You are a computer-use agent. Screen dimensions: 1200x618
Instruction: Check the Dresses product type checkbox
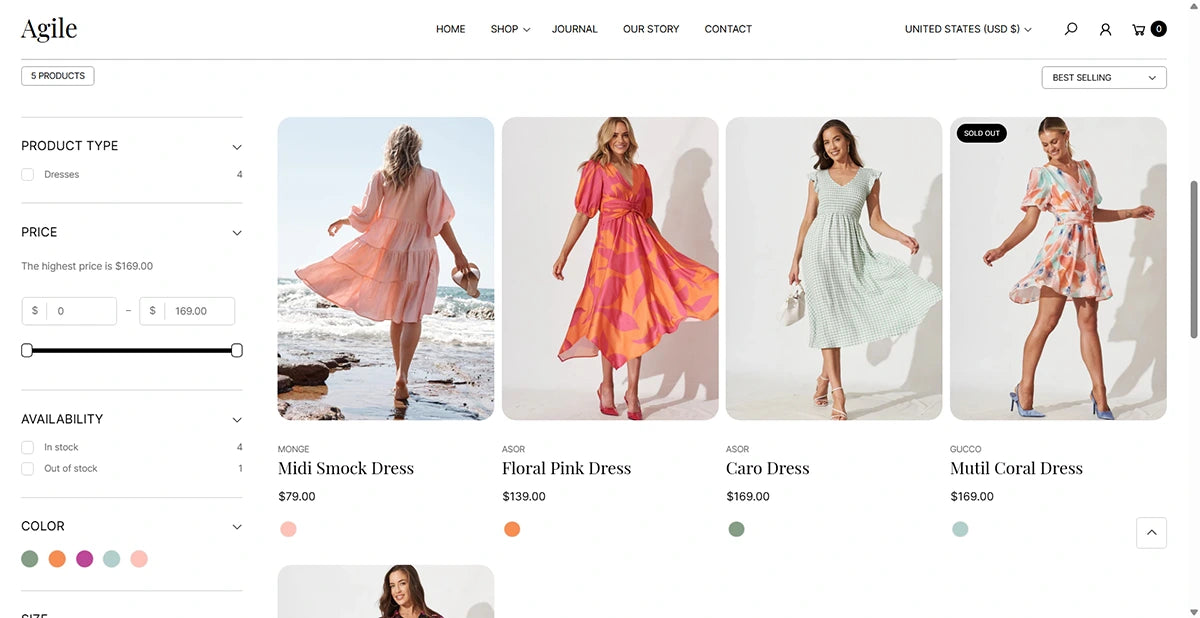tap(28, 174)
